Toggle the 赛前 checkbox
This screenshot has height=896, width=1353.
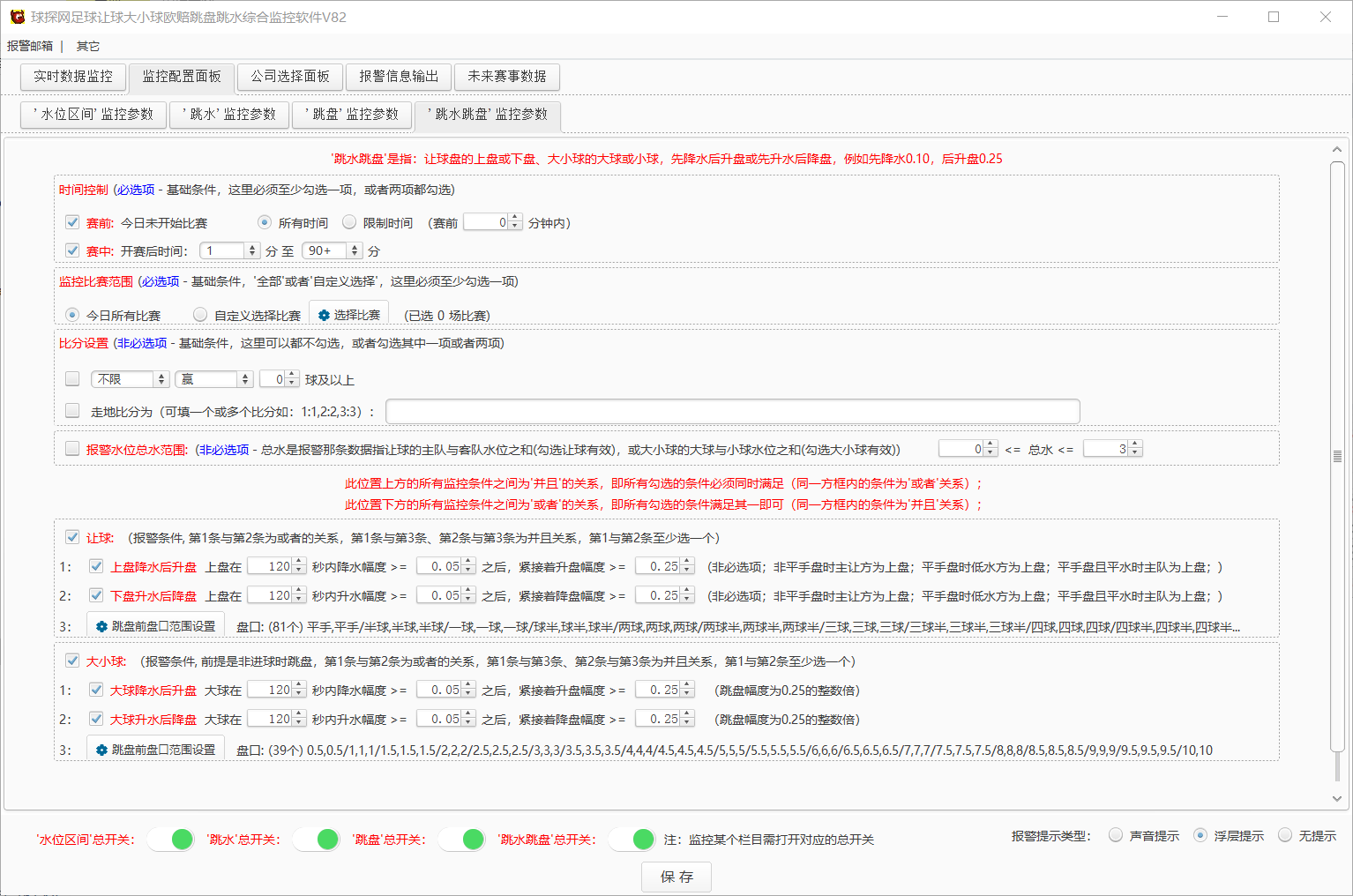(72, 222)
